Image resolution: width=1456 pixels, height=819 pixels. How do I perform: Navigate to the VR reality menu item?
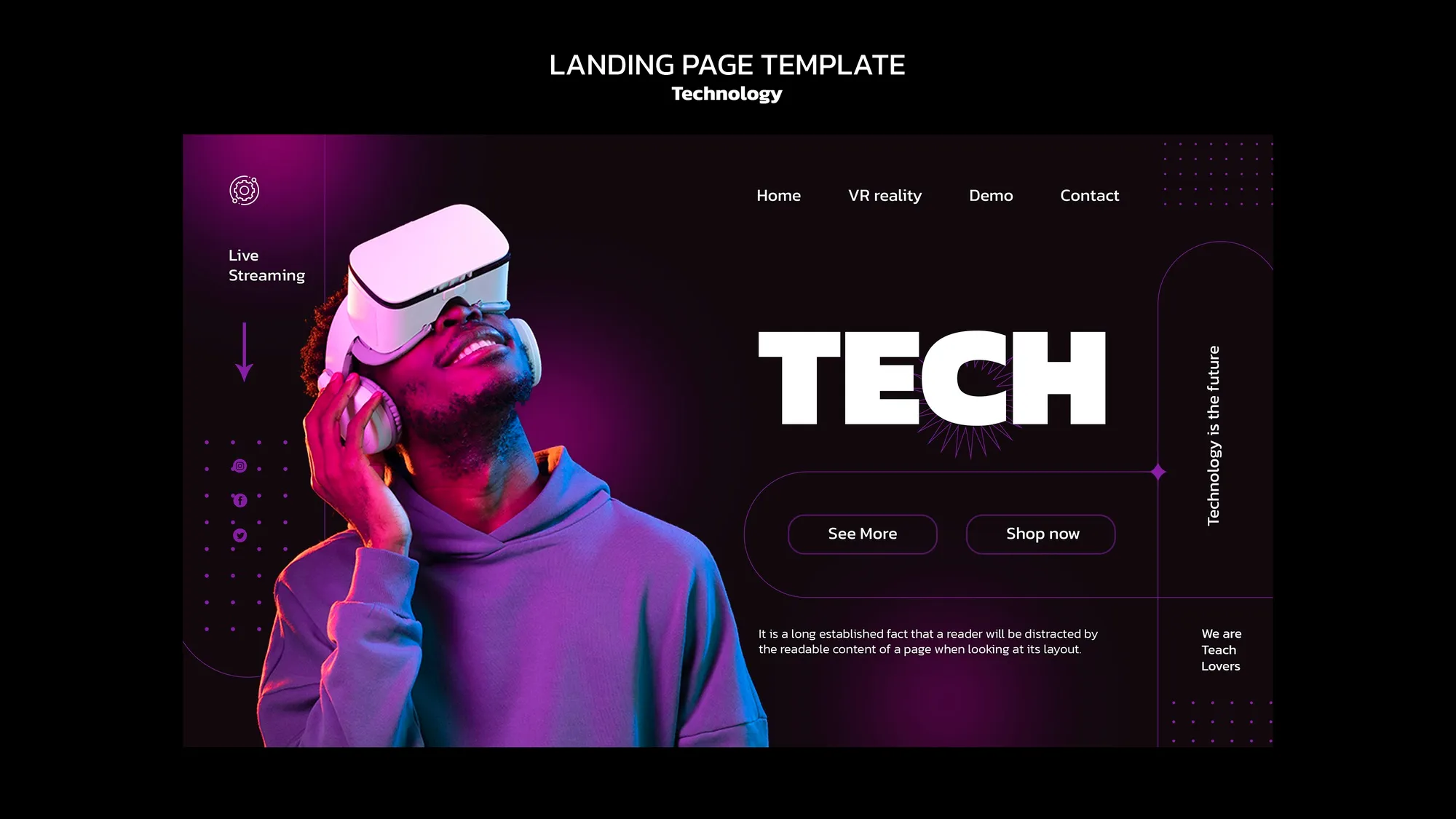[x=885, y=195]
